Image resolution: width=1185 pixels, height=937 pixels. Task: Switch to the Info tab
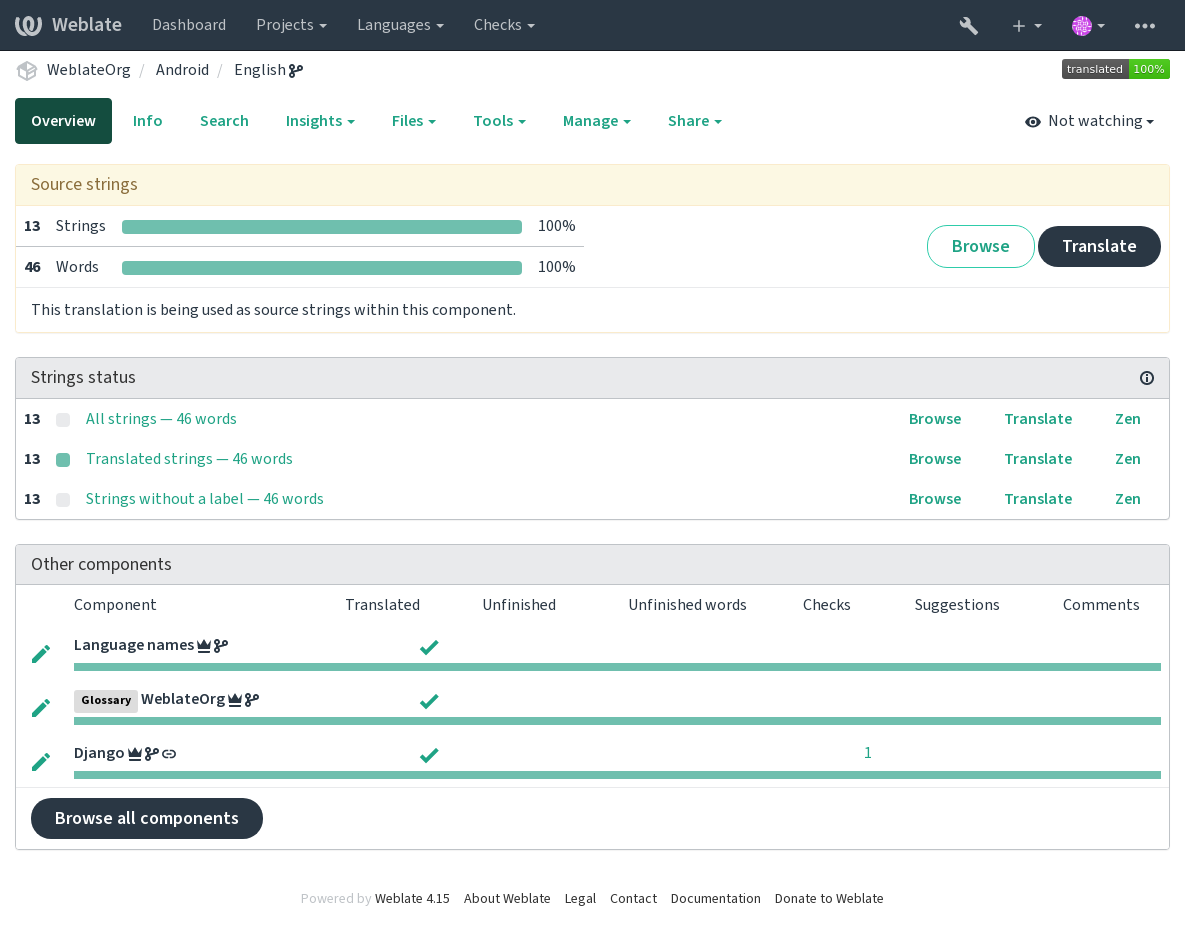(147, 121)
